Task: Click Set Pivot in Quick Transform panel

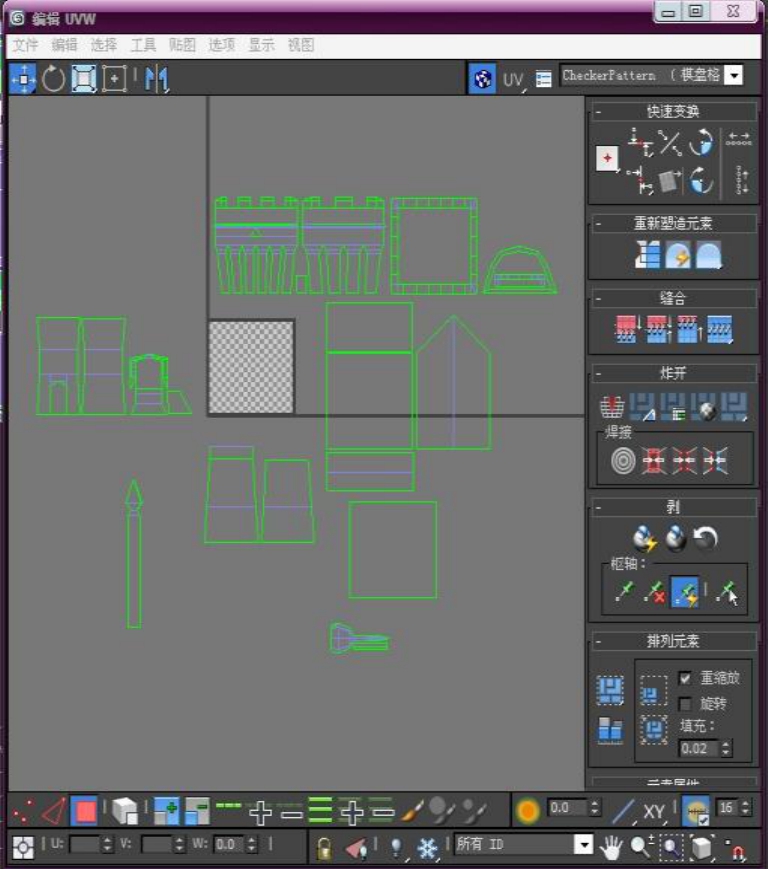Action: (608, 159)
